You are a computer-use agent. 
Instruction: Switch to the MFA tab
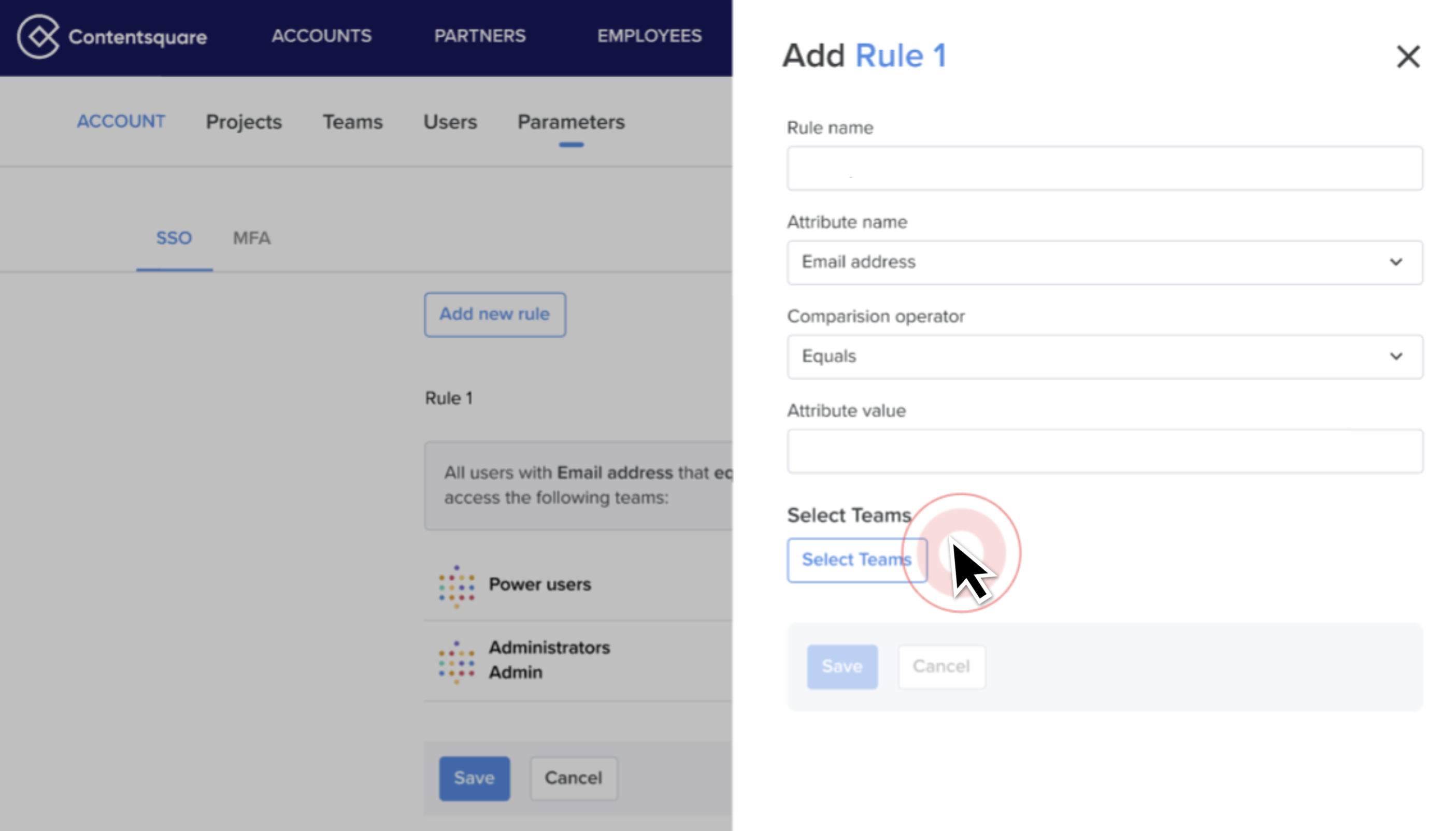coord(252,238)
